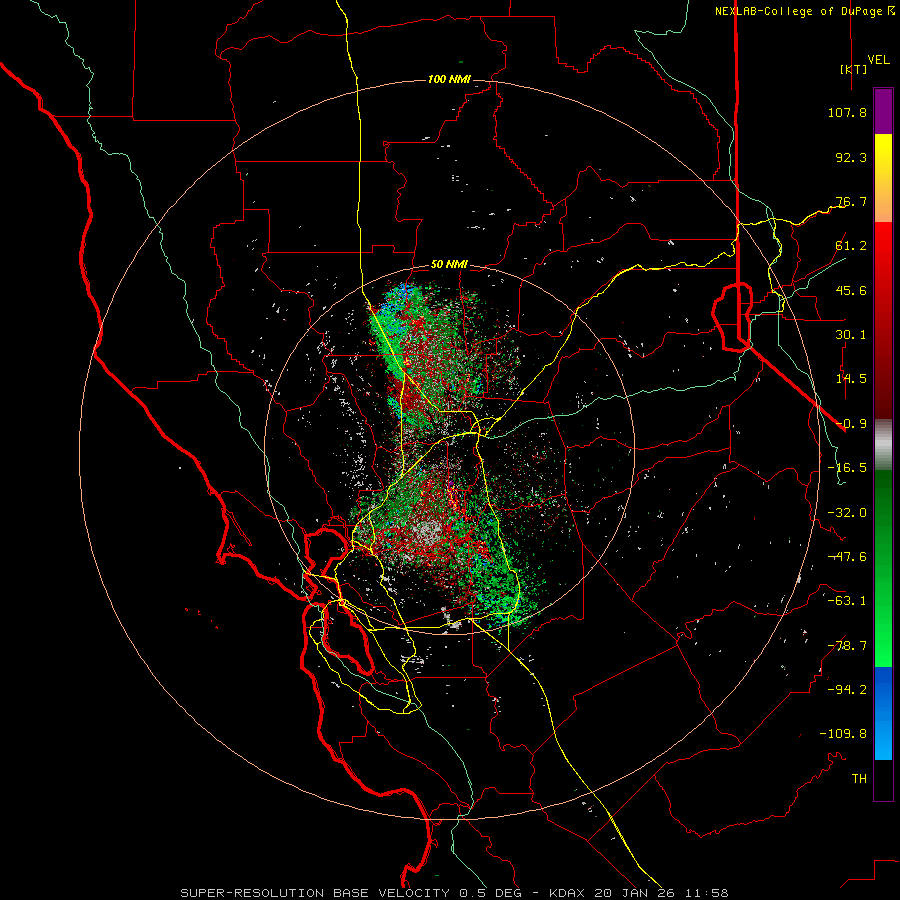Screen dimensions: 900x900
Task: Click the 107.8 value on velocity scale
Action: coord(847,112)
